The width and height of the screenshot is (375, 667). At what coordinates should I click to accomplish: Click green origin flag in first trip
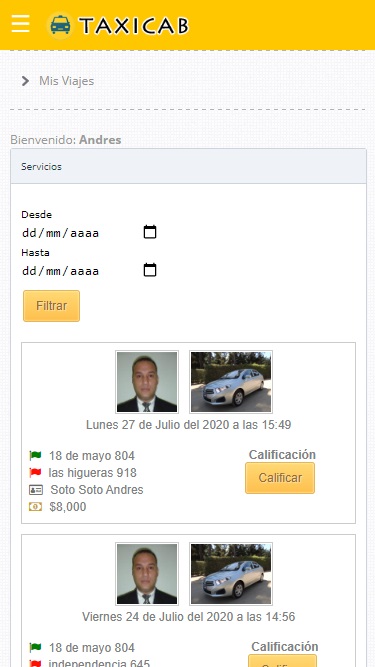(35, 456)
